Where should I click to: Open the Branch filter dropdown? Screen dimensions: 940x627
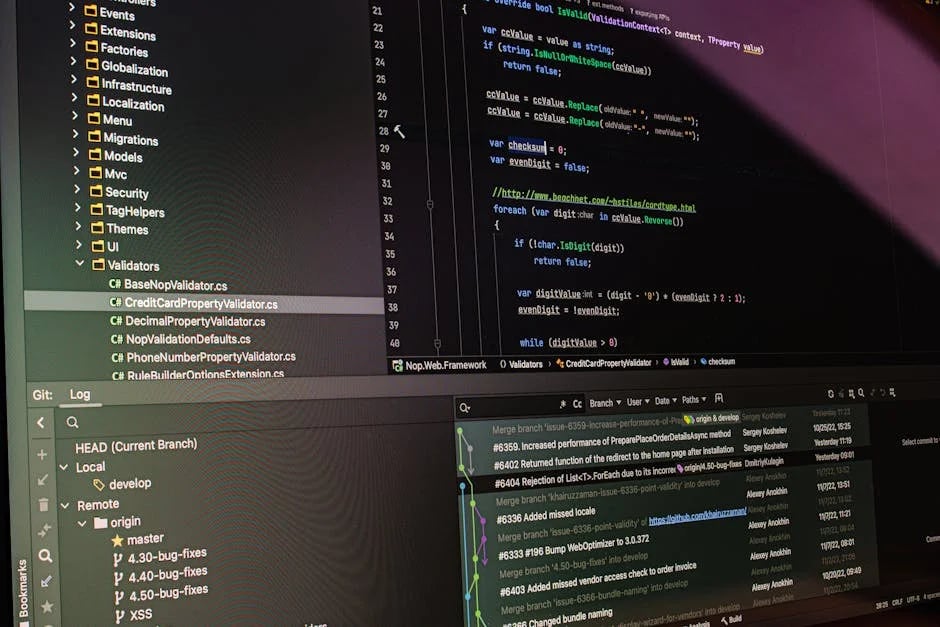[605, 403]
